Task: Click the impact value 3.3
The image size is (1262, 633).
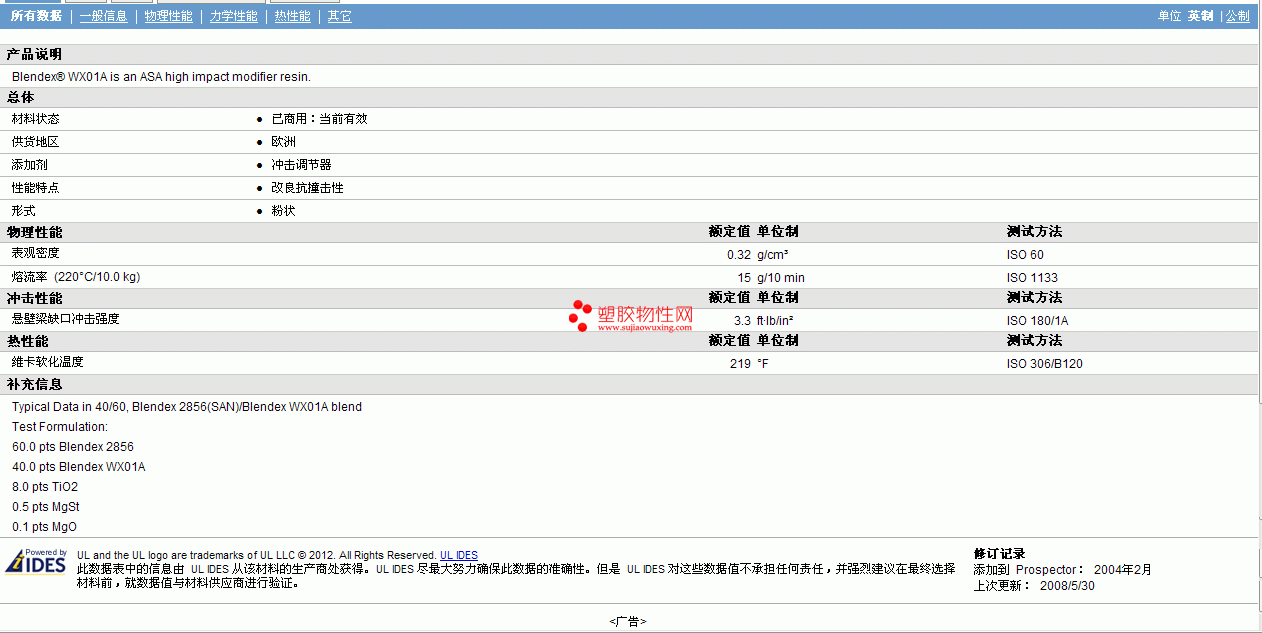Action: 742,321
